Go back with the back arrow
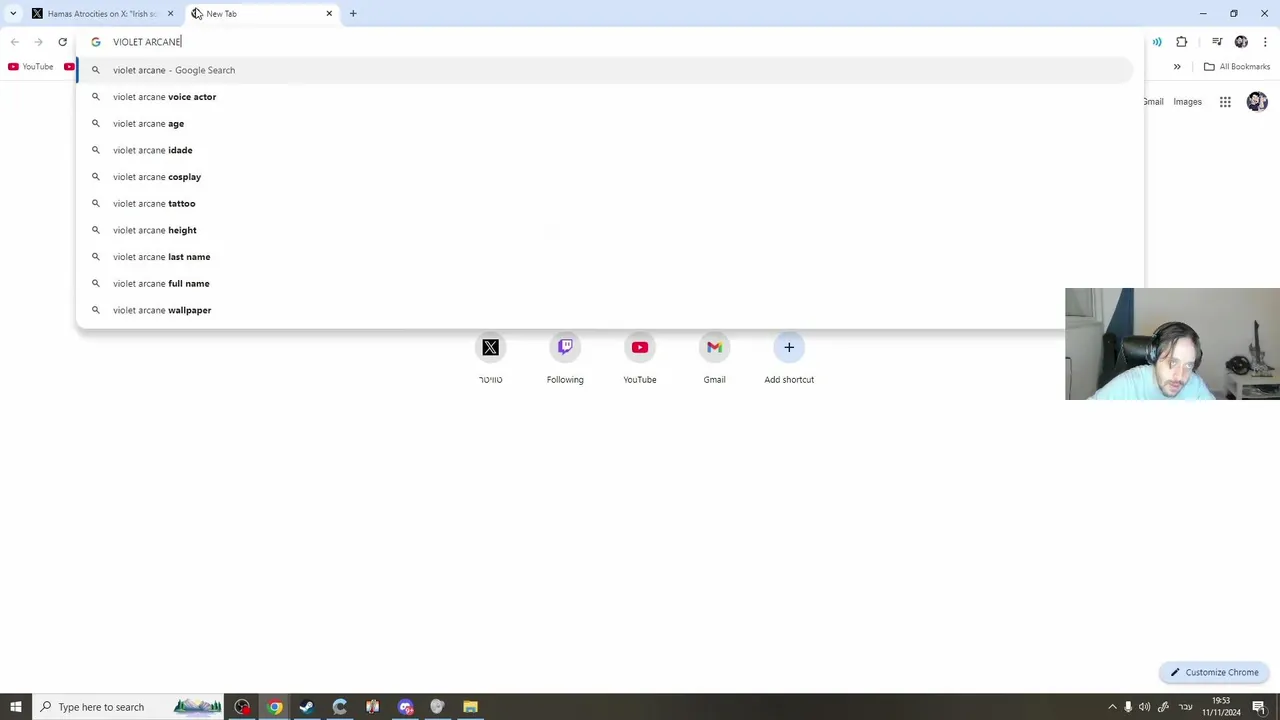This screenshot has height=720, width=1280. pyautogui.click(x=14, y=42)
